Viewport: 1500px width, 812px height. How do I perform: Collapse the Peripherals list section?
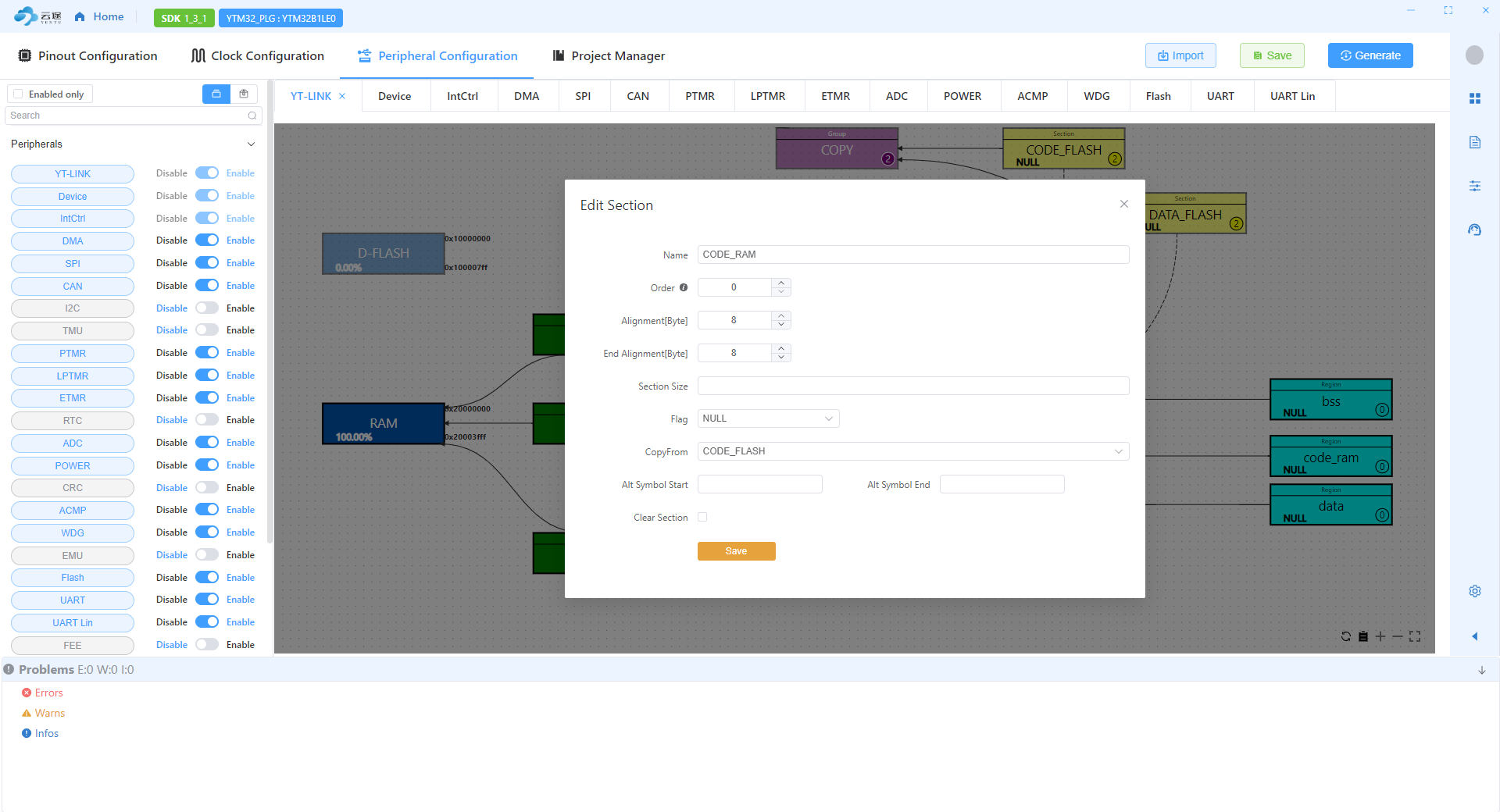click(251, 144)
